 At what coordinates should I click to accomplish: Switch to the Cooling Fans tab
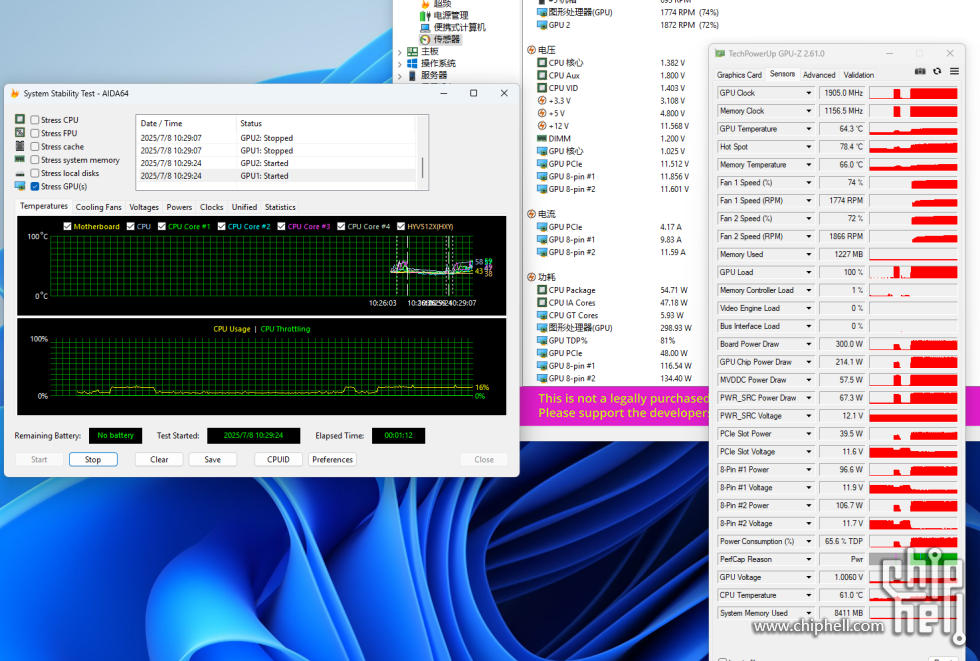tap(99, 207)
